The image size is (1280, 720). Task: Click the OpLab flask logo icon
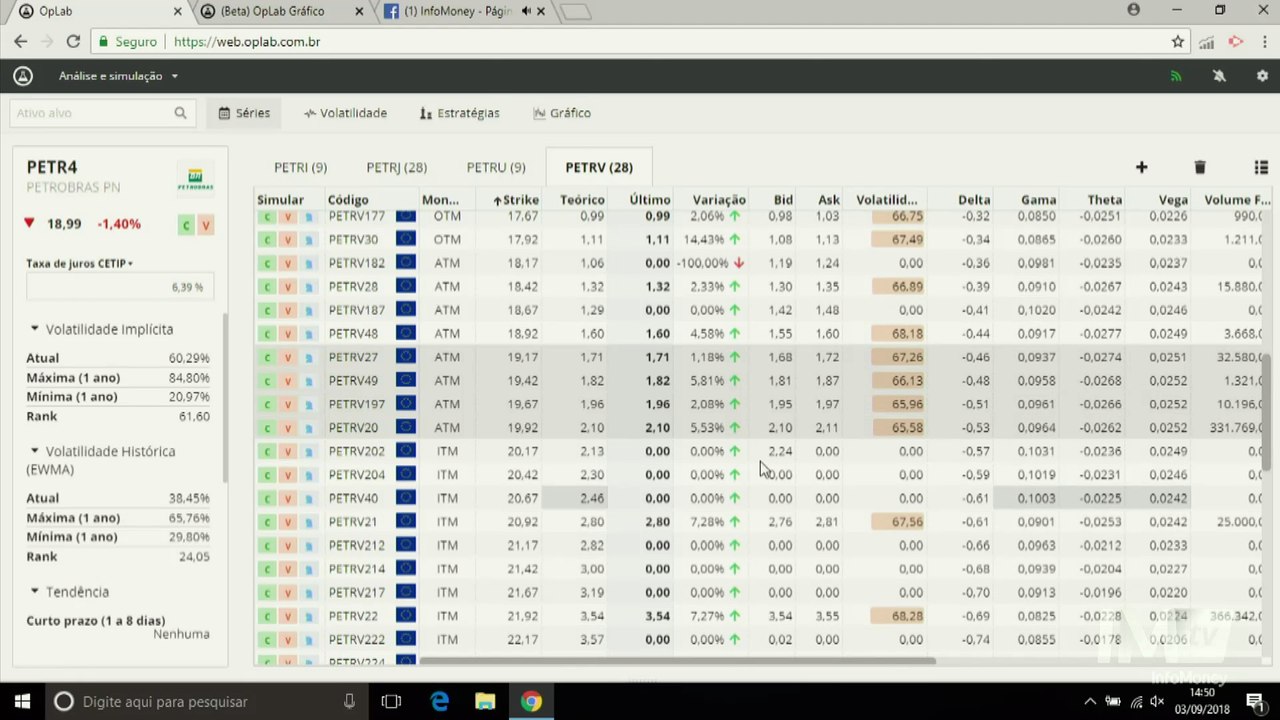pyautogui.click(x=23, y=76)
